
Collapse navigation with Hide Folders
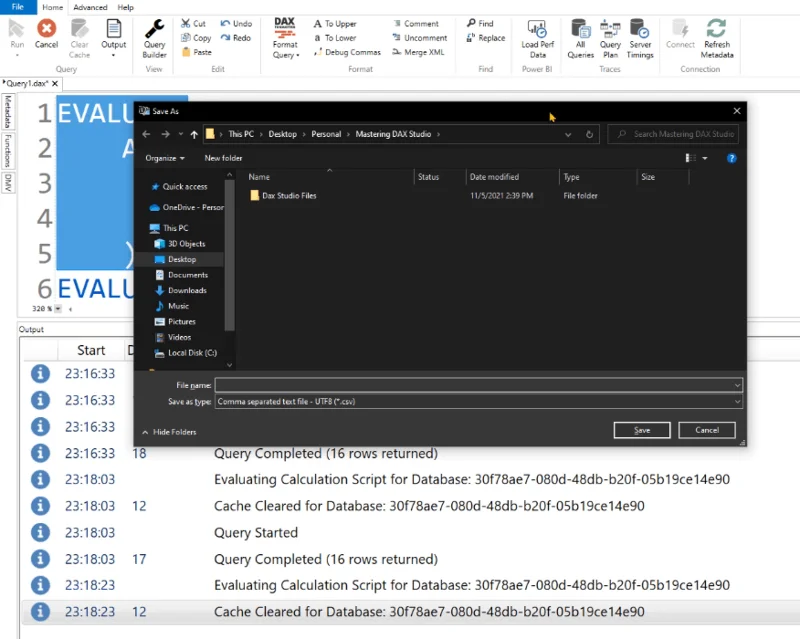pos(169,432)
